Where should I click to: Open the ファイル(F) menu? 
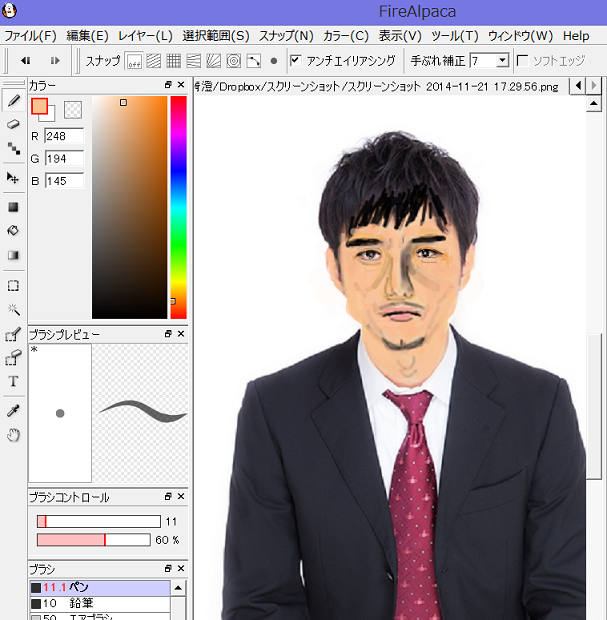click(30, 36)
